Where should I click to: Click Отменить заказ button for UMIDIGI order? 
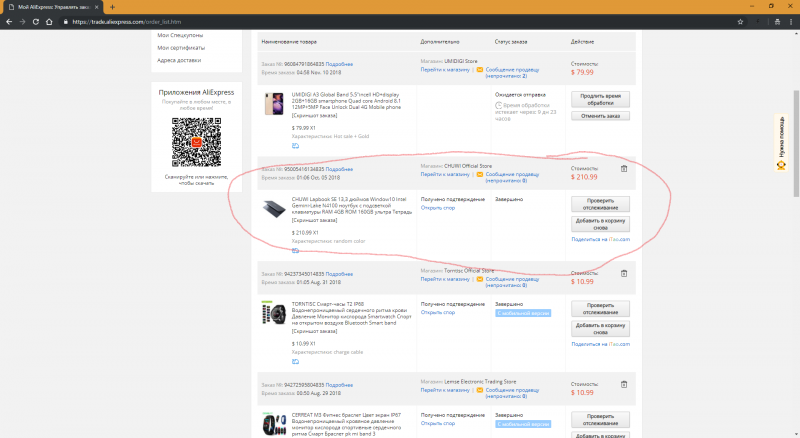601,116
